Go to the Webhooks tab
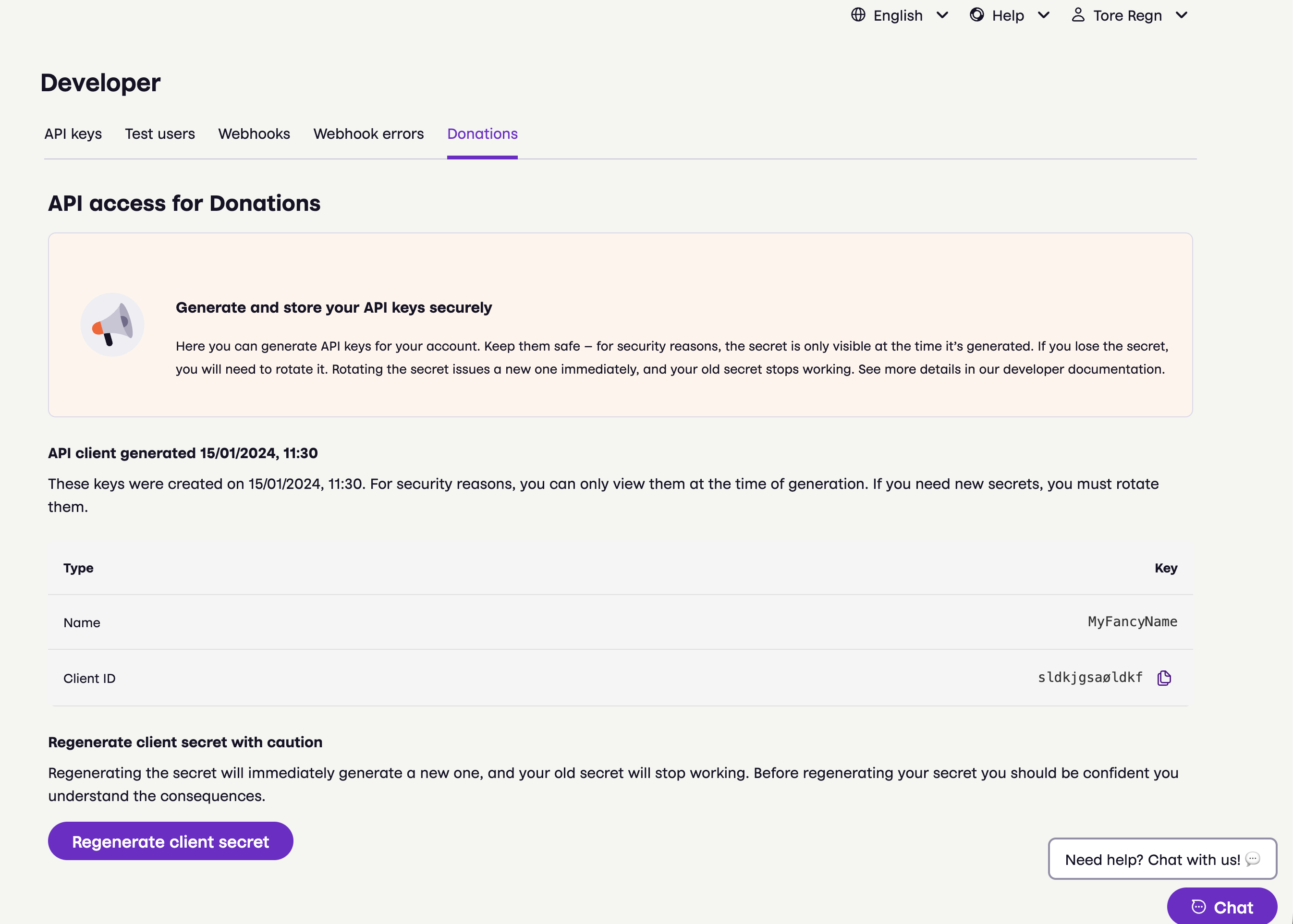The height and width of the screenshot is (924, 1293). (x=254, y=134)
